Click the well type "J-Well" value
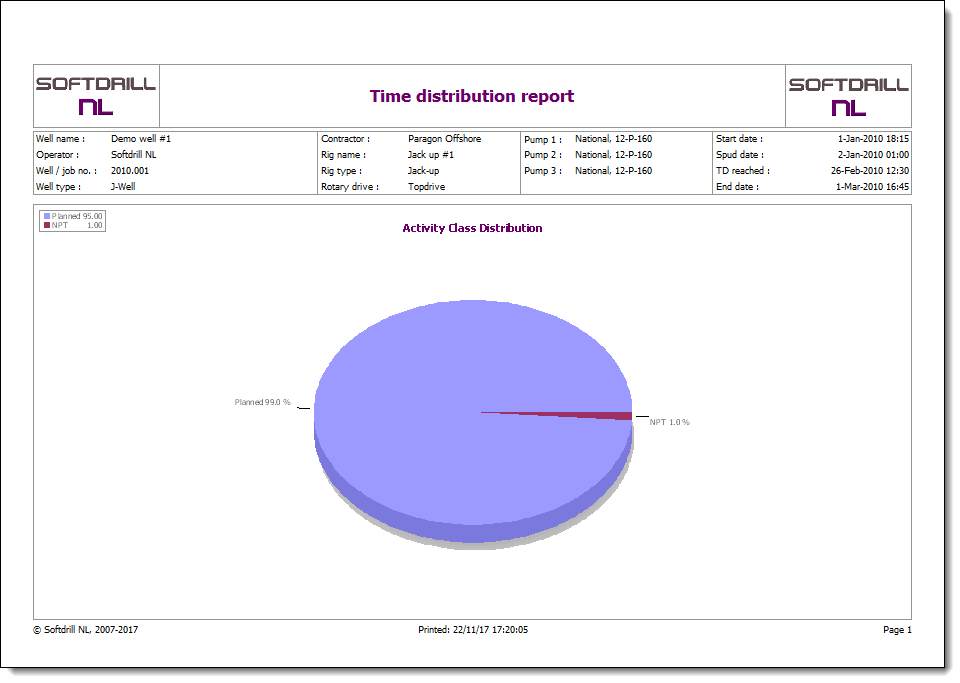 coord(123,187)
